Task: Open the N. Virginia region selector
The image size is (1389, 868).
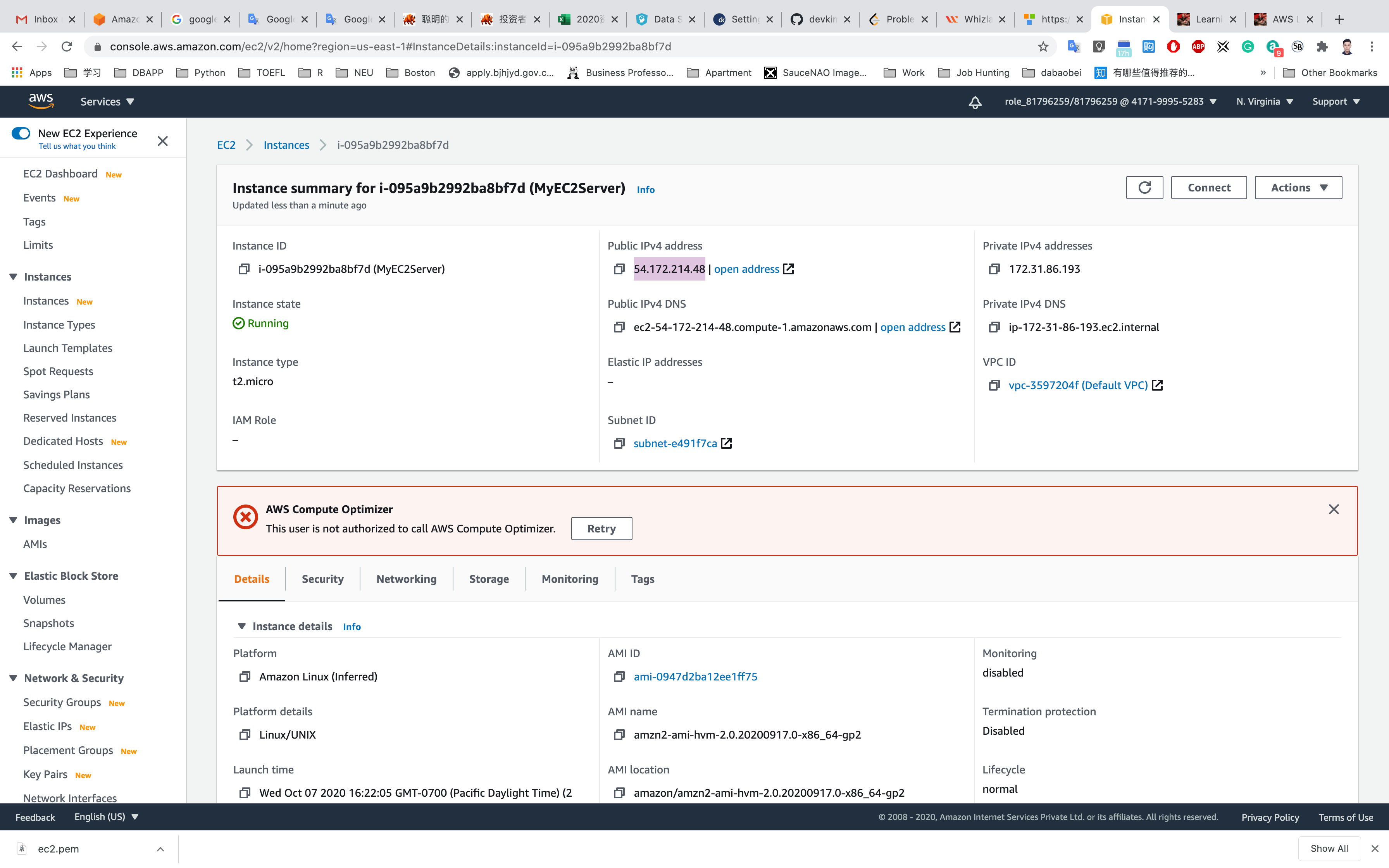Action: tap(1264, 102)
